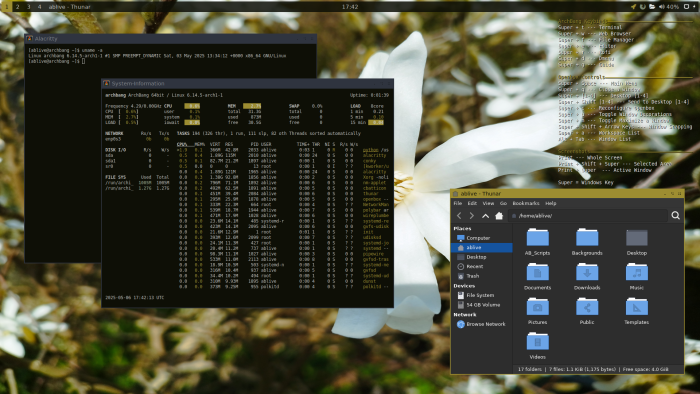Select ablive in Thunar Places sidebar
Image resolution: width=700 pixels, height=394 pixels.
pos(482,247)
